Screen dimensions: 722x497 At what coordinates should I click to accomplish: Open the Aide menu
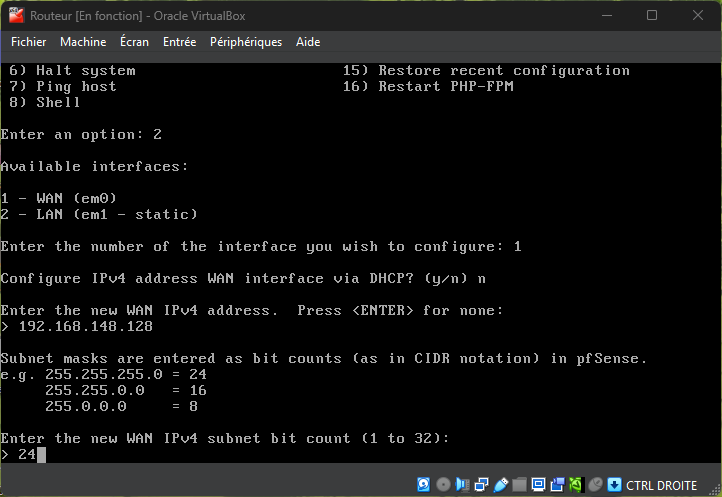(308, 42)
